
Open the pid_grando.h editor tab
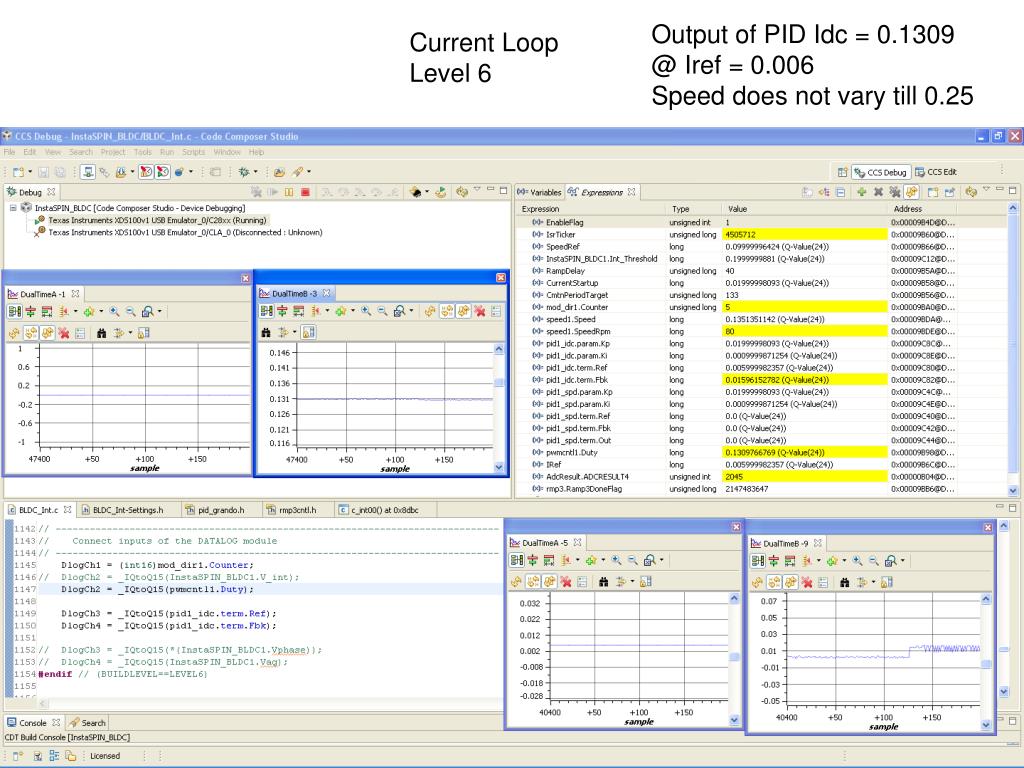[215, 510]
